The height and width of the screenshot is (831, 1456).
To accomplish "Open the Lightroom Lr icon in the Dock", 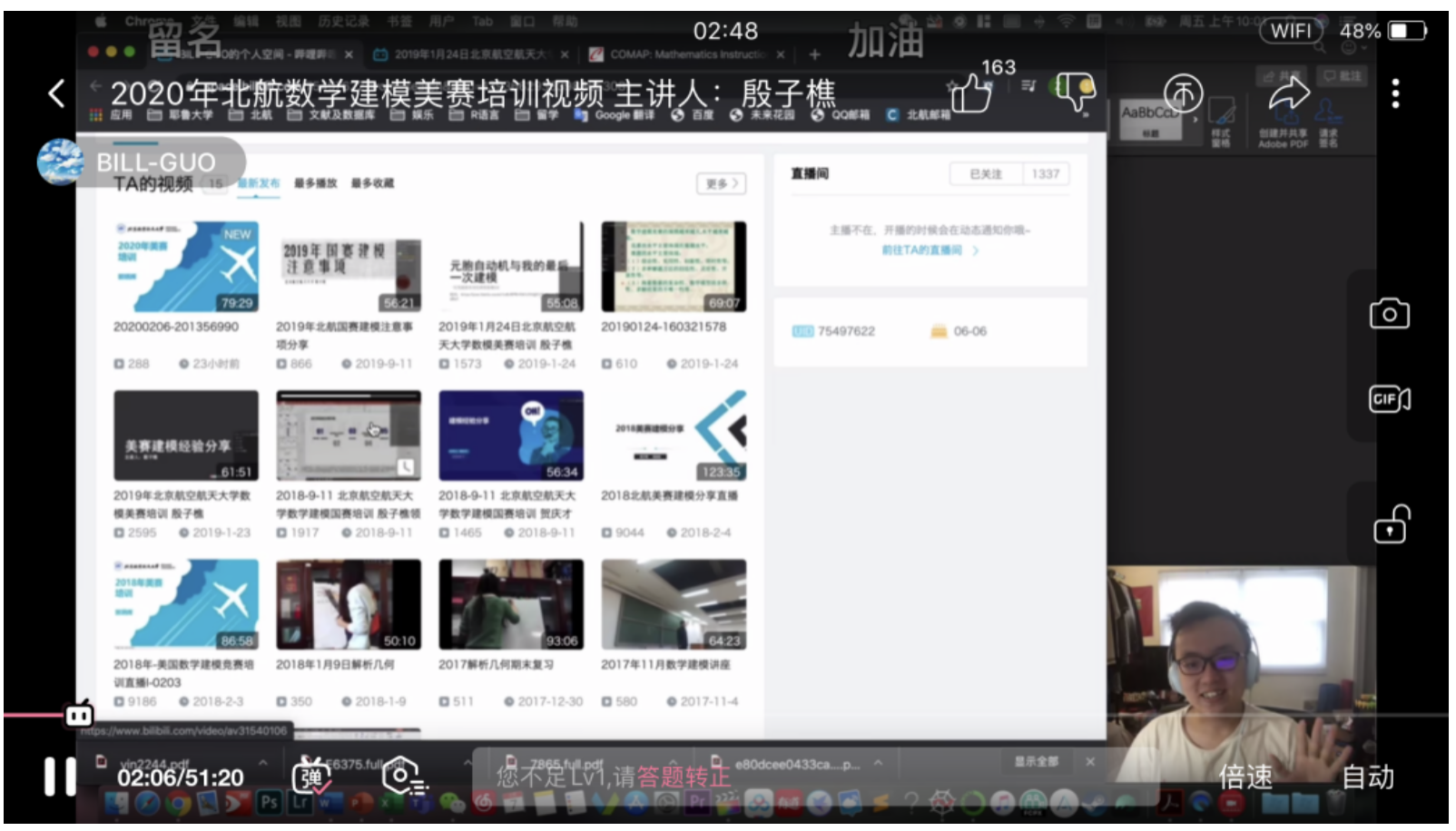I will (x=300, y=802).
